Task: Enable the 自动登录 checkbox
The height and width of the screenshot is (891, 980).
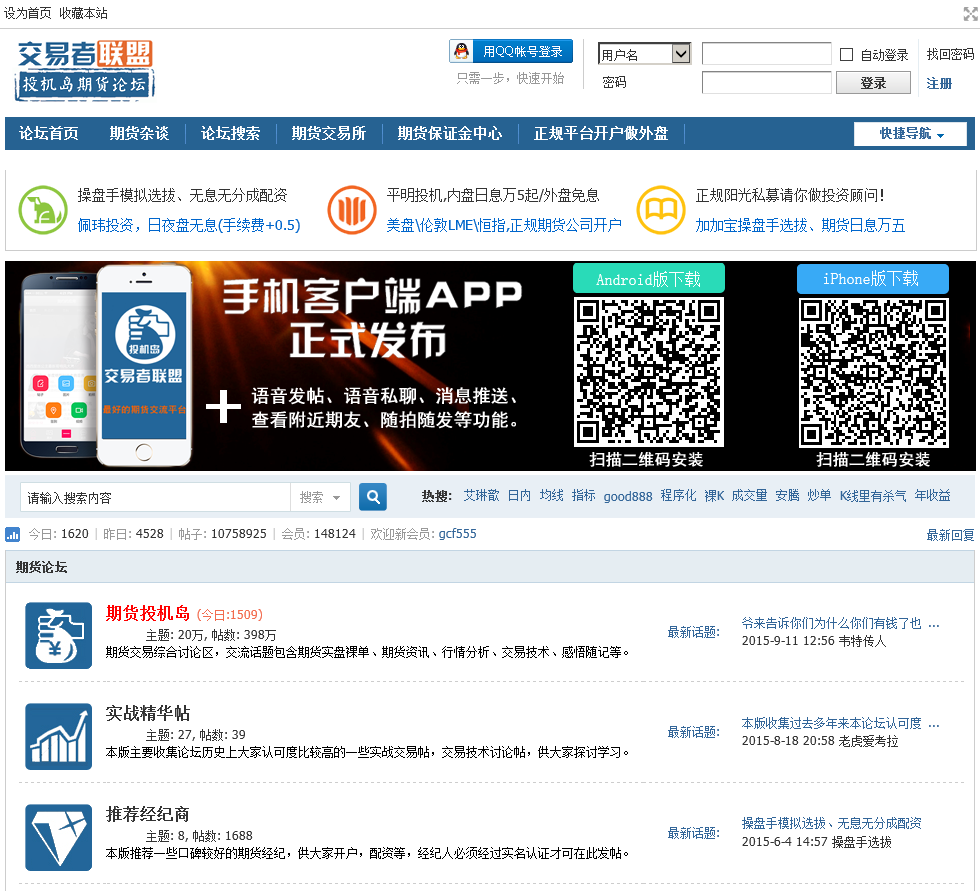Action: pyautogui.click(x=846, y=55)
